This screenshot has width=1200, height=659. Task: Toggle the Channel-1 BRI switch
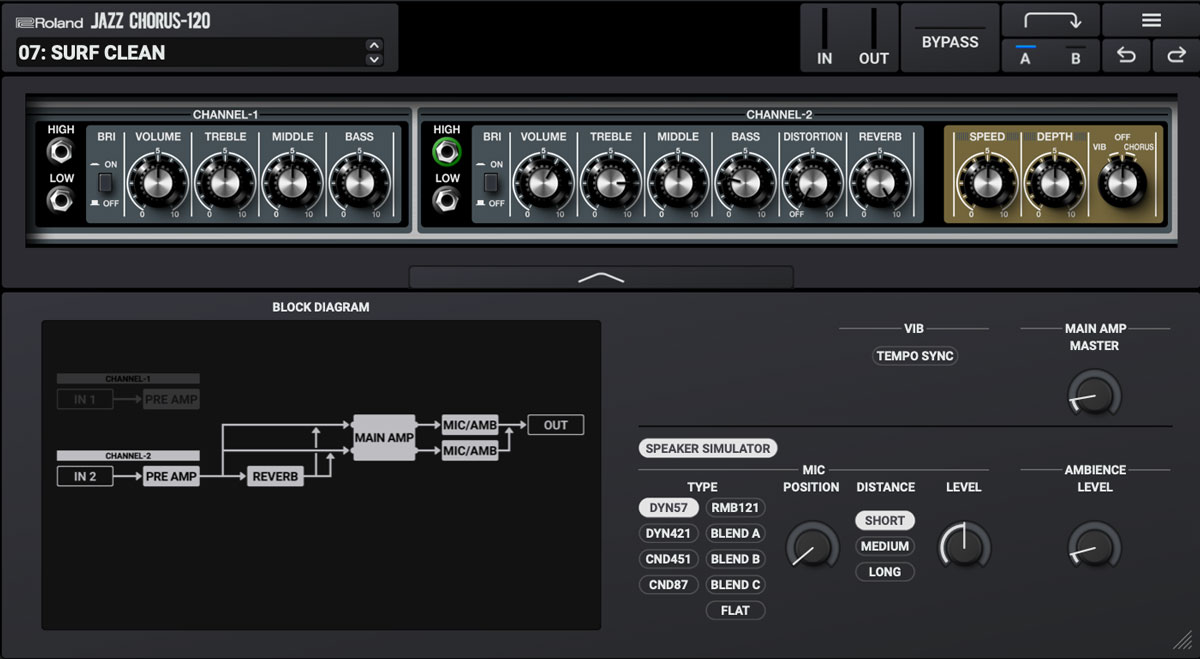(x=106, y=183)
